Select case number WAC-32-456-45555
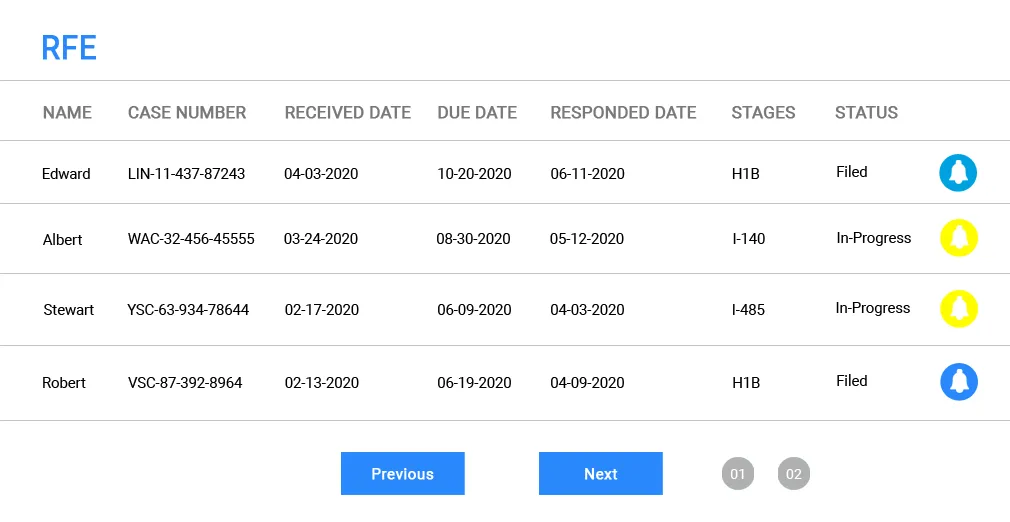 coord(191,239)
